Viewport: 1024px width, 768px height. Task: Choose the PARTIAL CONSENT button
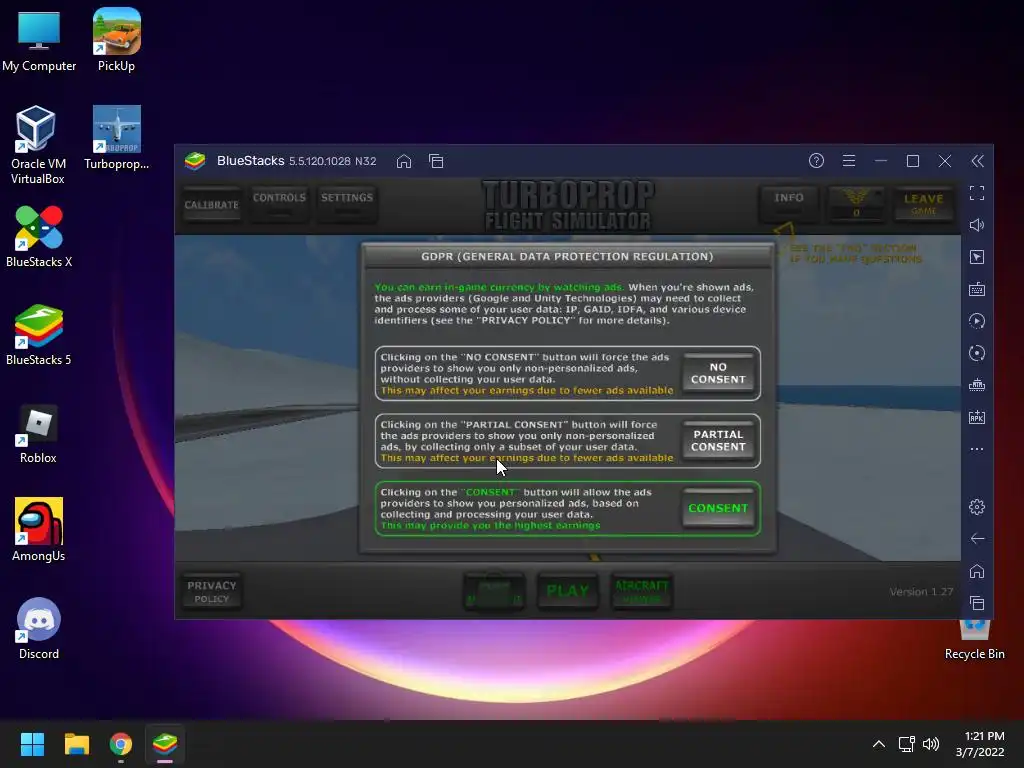pyautogui.click(x=718, y=441)
